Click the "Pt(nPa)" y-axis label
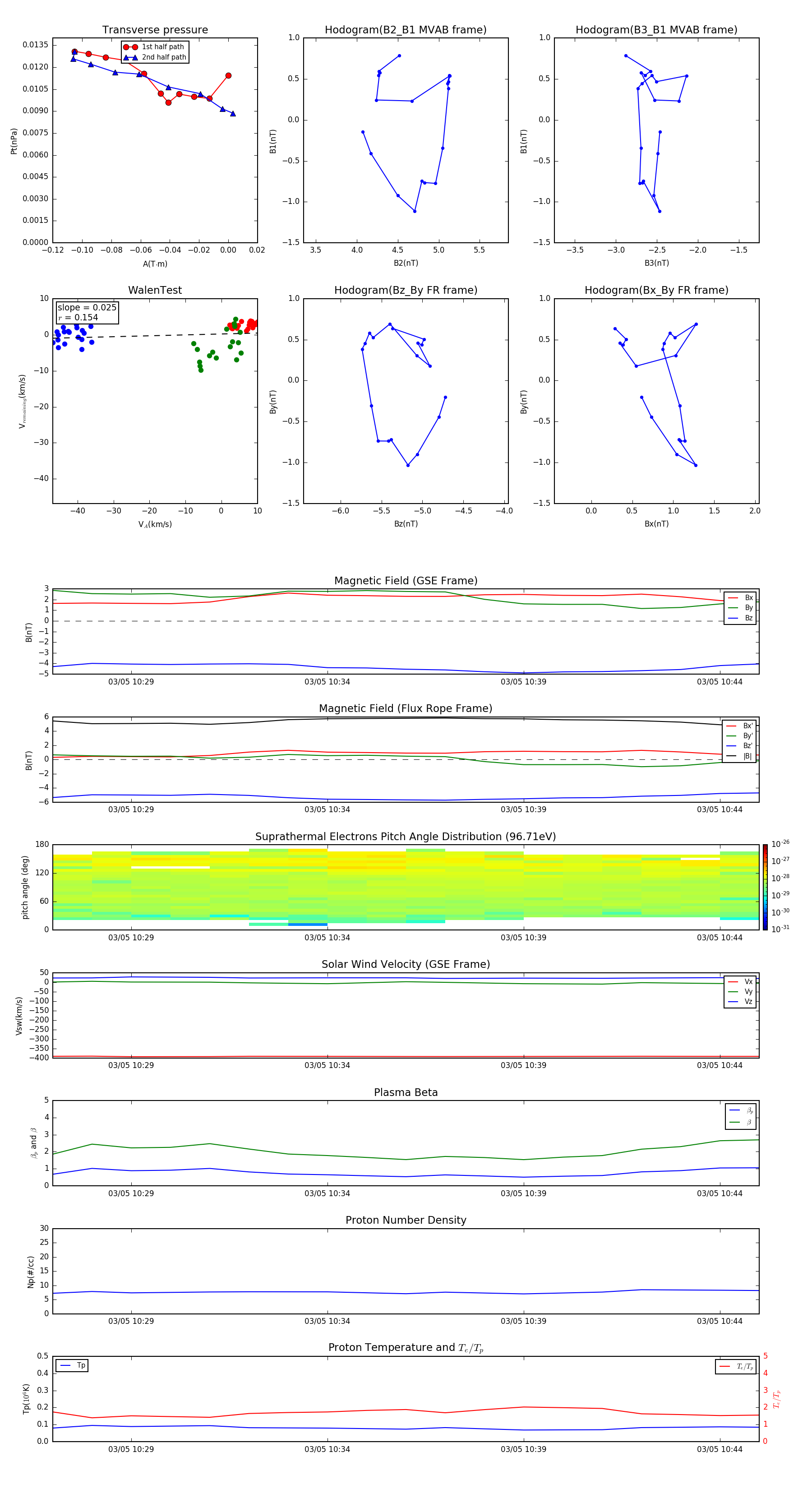The image size is (812, 1489). (14, 140)
